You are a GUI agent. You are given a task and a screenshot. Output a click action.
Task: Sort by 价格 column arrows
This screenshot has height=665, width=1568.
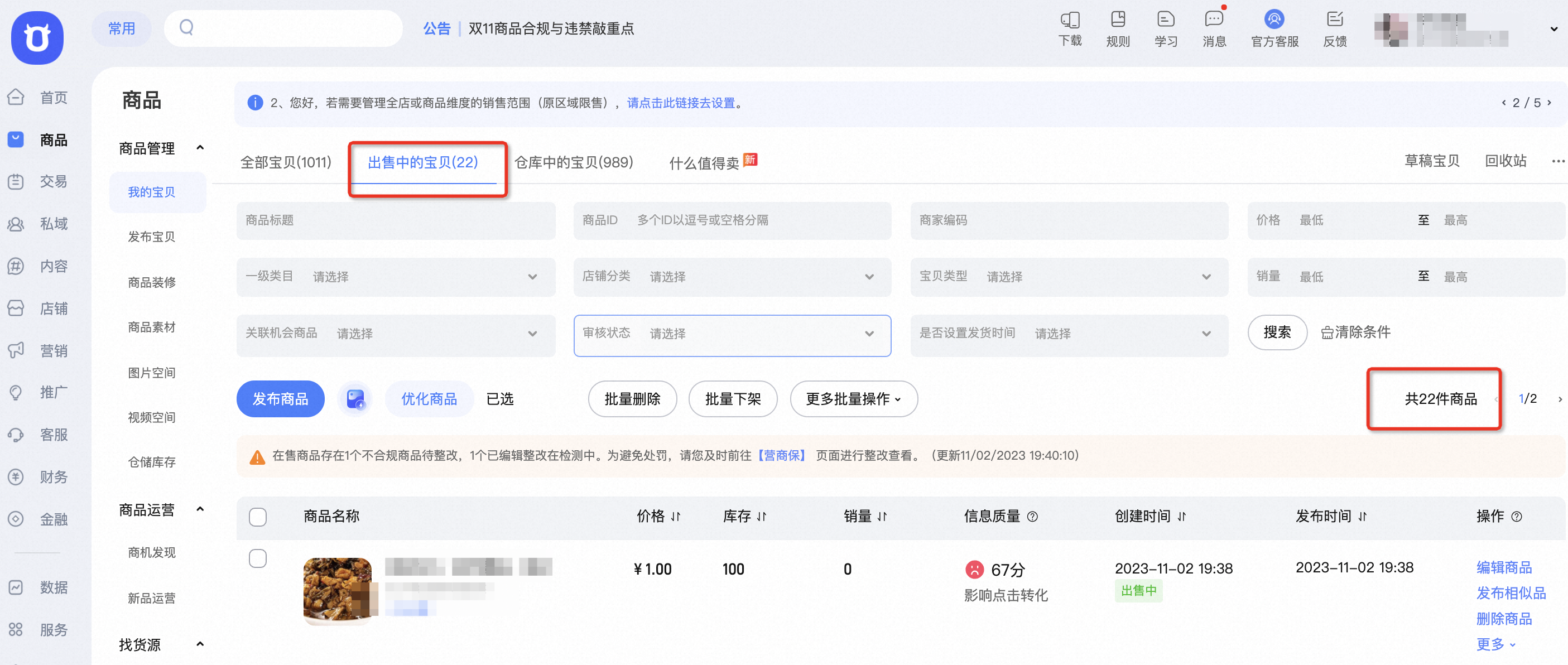click(x=676, y=517)
